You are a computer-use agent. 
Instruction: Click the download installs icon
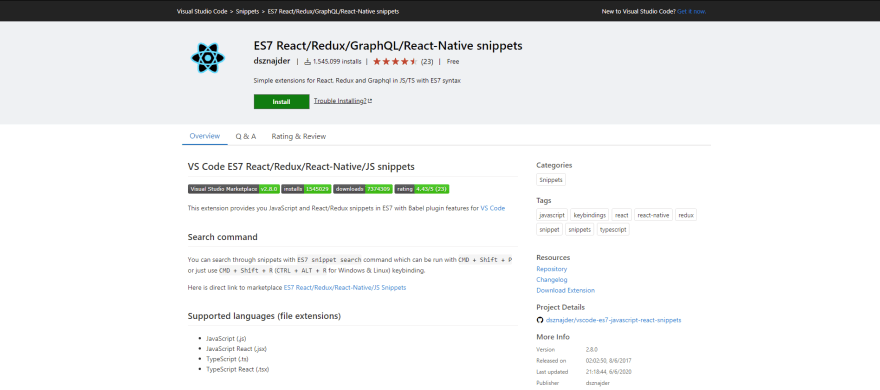[x=308, y=62]
